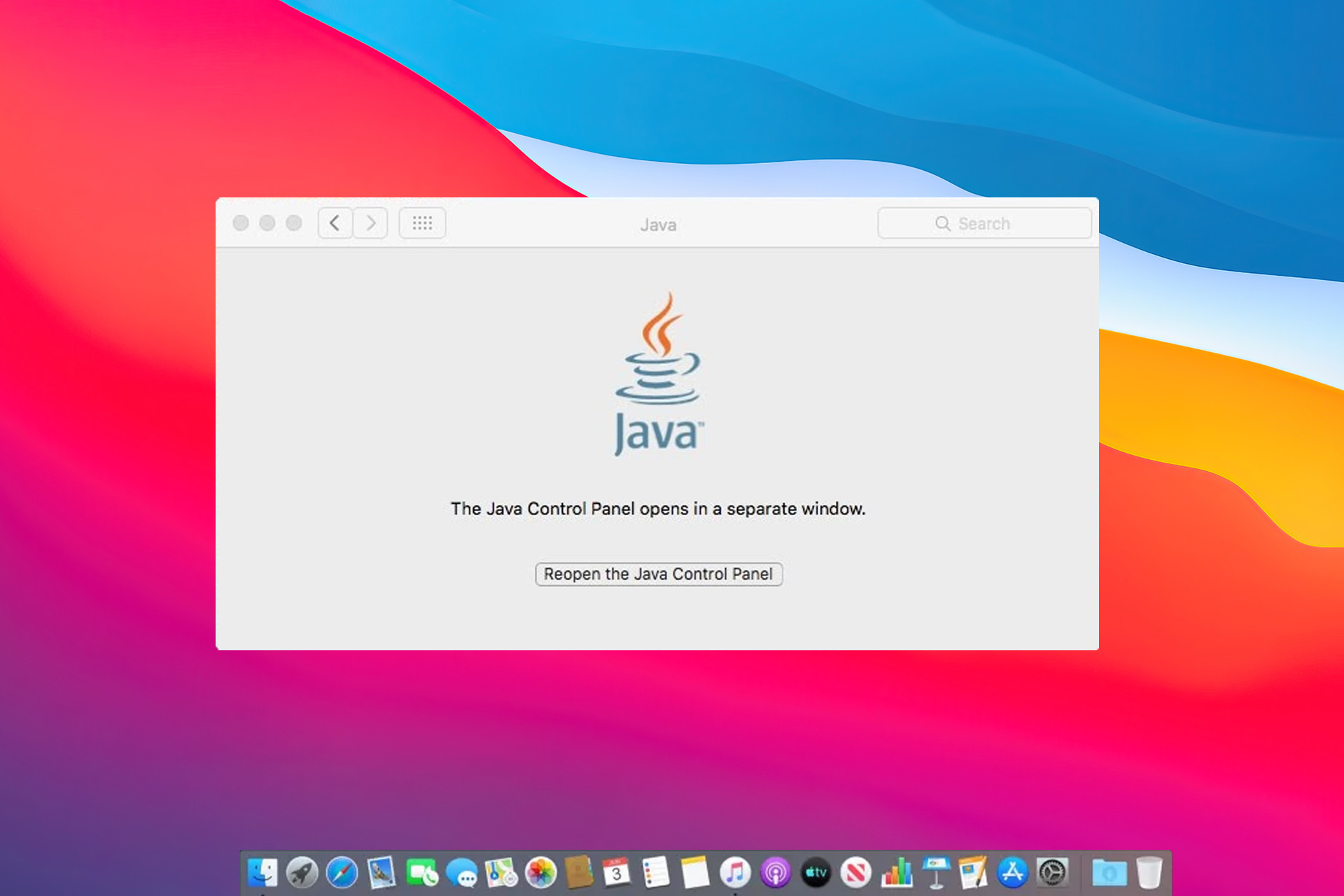Image resolution: width=1344 pixels, height=896 pixels.
Task: Open Keynote from the Dock
Action: 934,874
